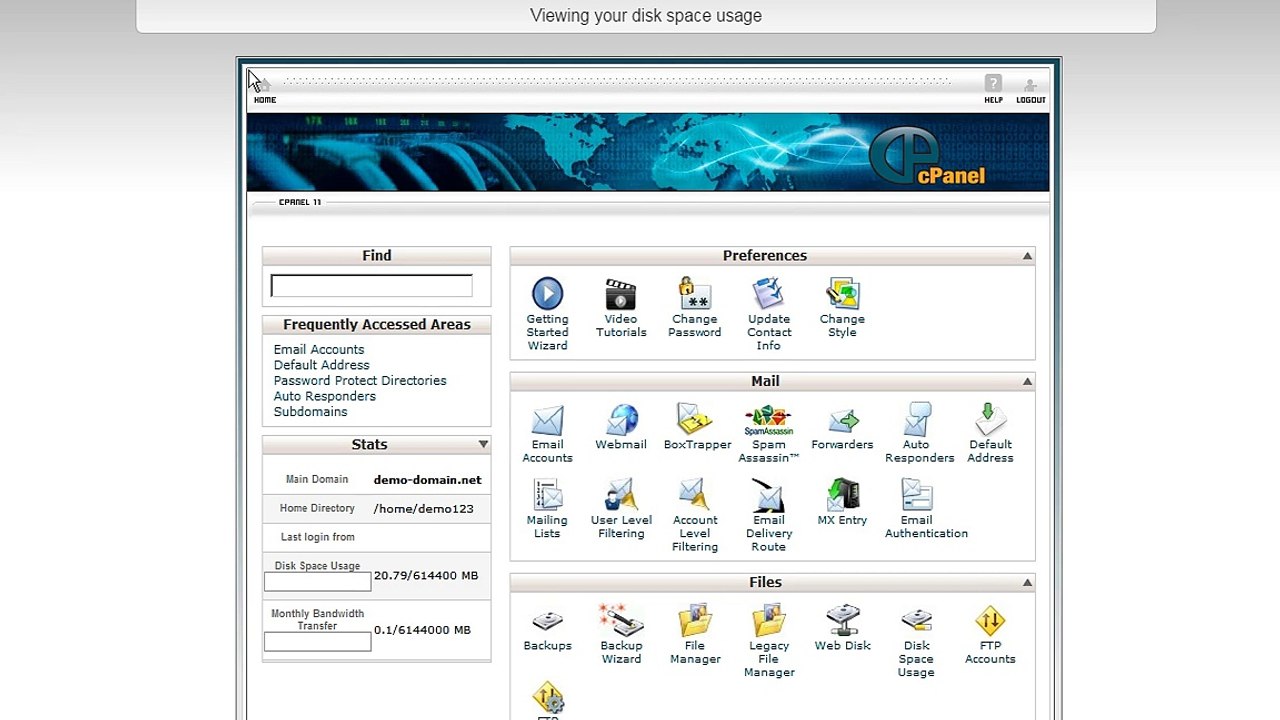Open Account Level Filtering
Image resolution: width=1280 pixels, height=720 pixels.
click(695, 515)
